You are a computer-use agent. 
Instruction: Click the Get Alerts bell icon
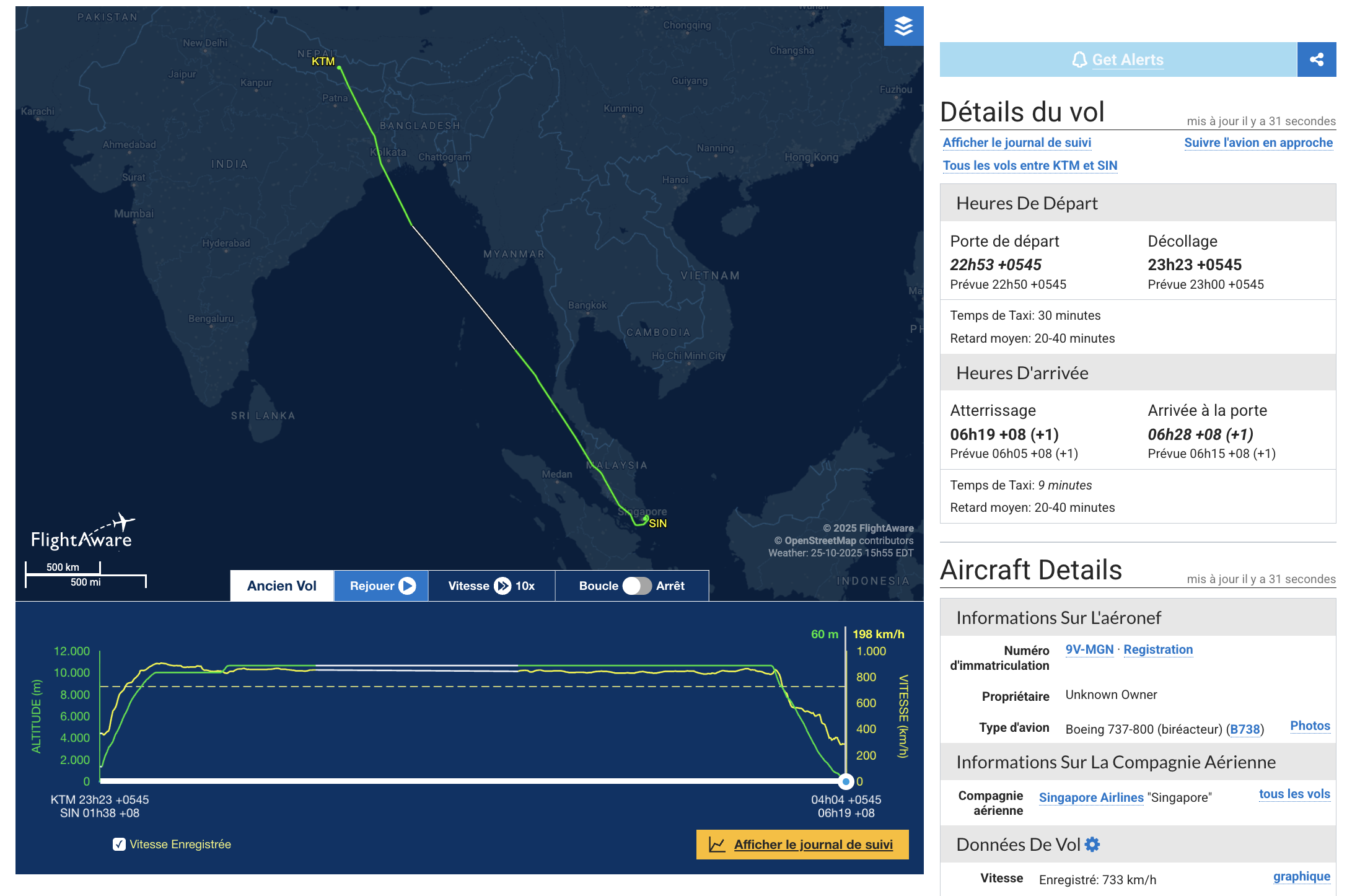coord(1079,59)
